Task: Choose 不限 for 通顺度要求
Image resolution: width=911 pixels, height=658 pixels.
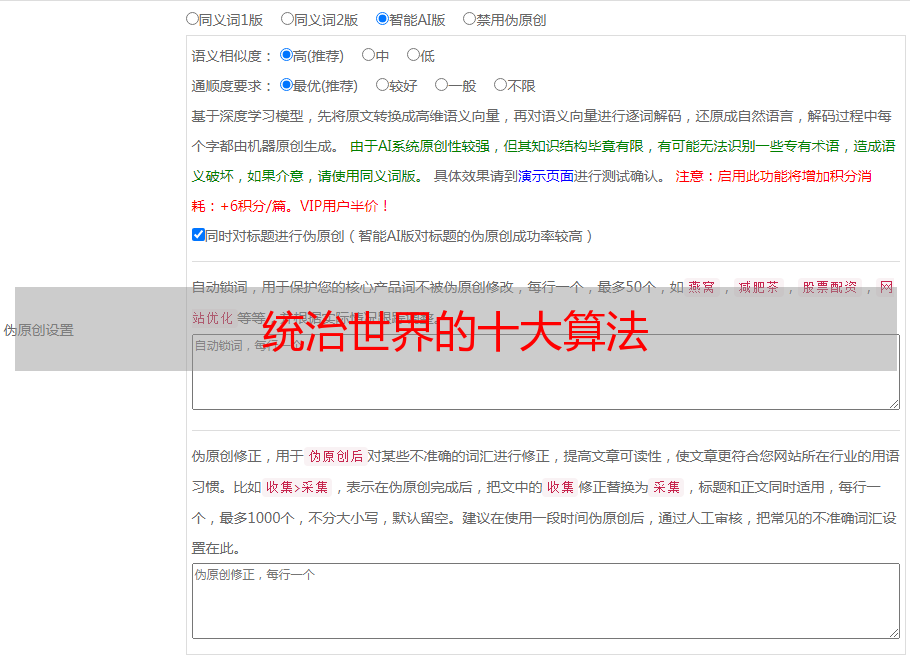Action: point(501,86)
